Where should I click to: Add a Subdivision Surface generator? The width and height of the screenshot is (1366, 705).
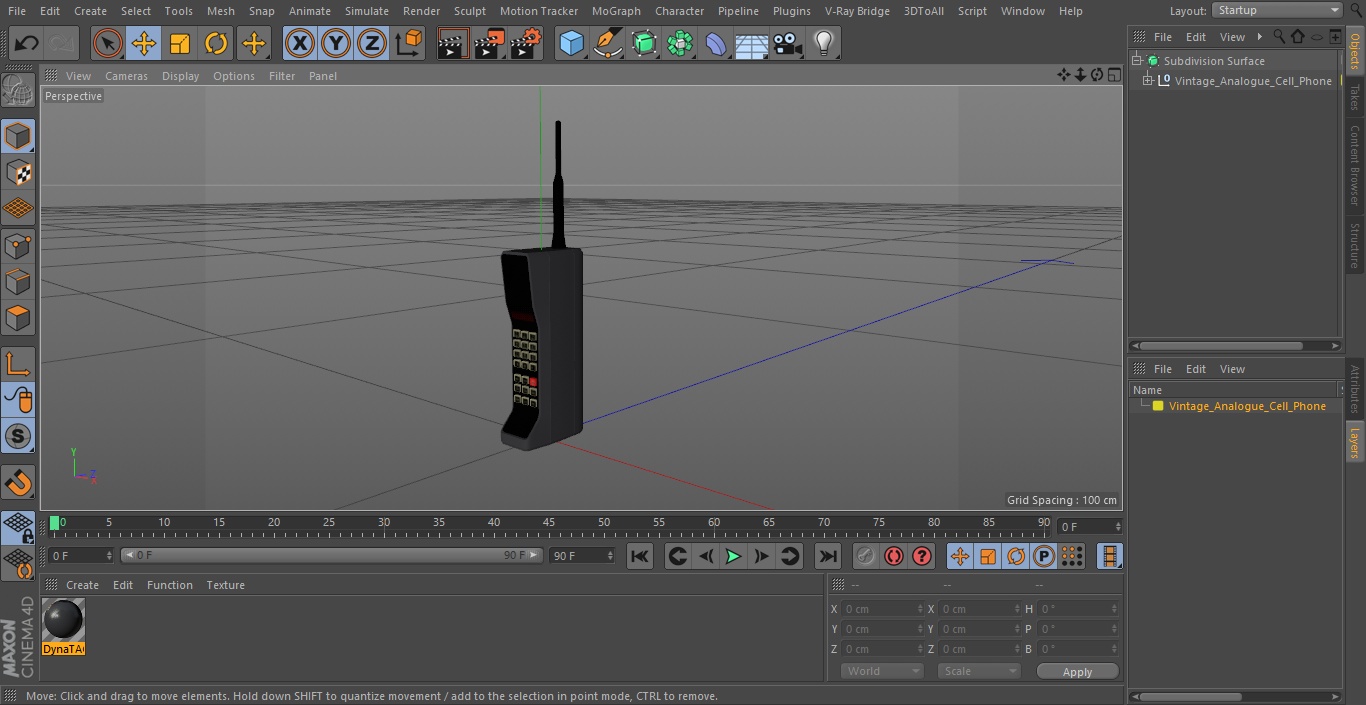click(x=644, y=43)
